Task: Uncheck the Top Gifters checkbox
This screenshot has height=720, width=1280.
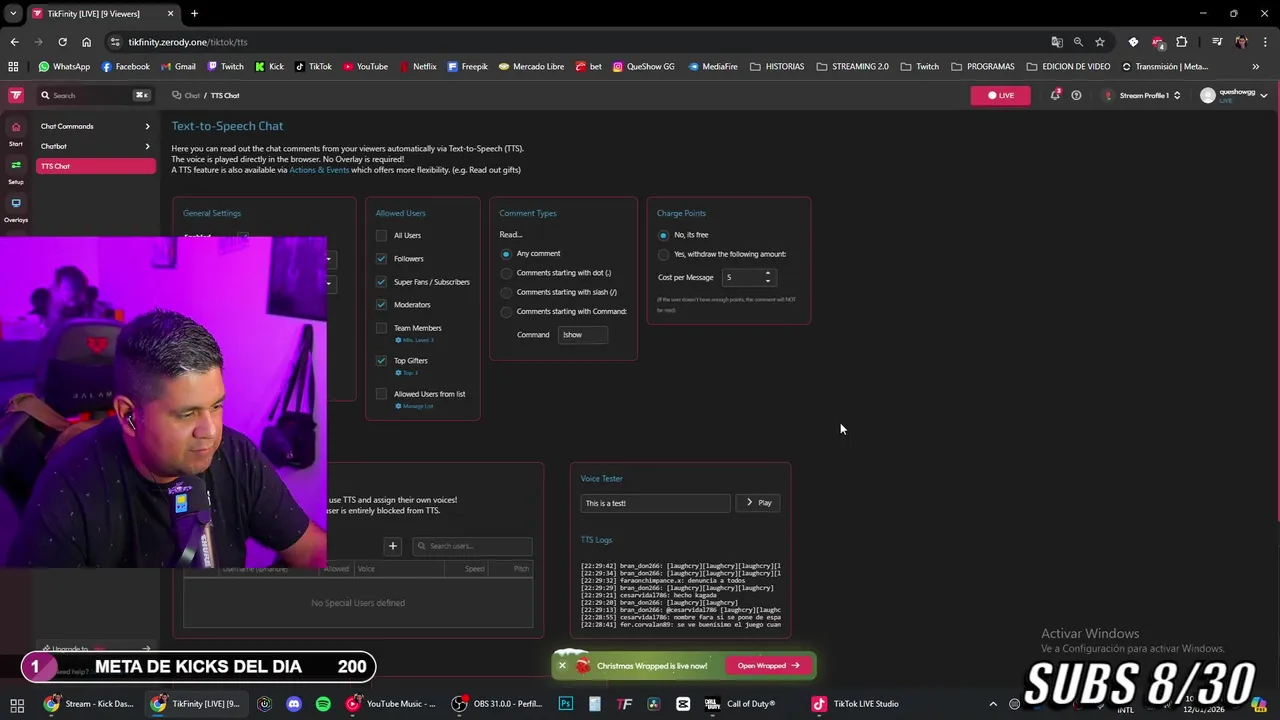Action: point(381,360)
